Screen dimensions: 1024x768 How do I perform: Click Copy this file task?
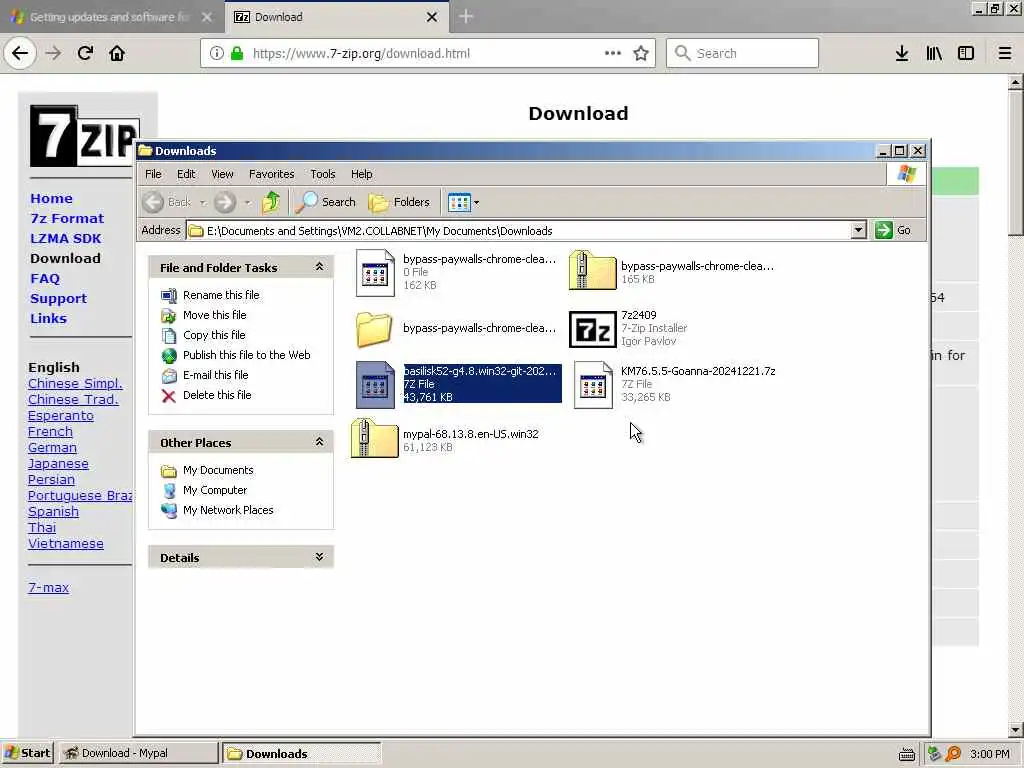214,335
